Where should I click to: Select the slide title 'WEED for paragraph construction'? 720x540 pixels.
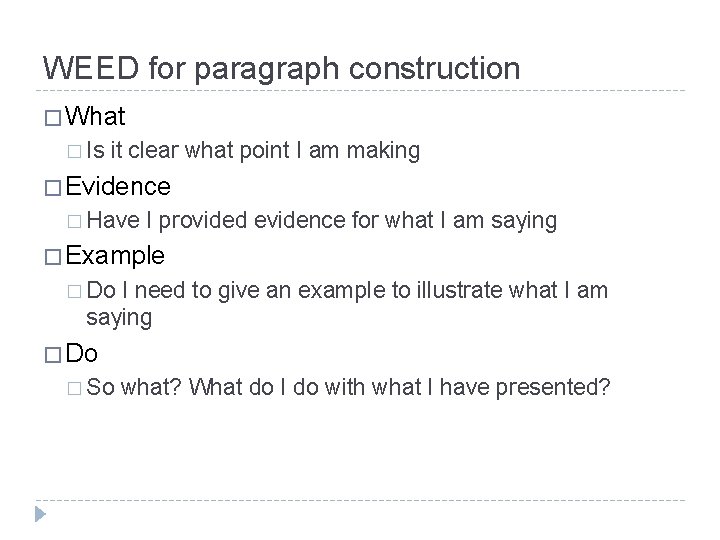281,69
